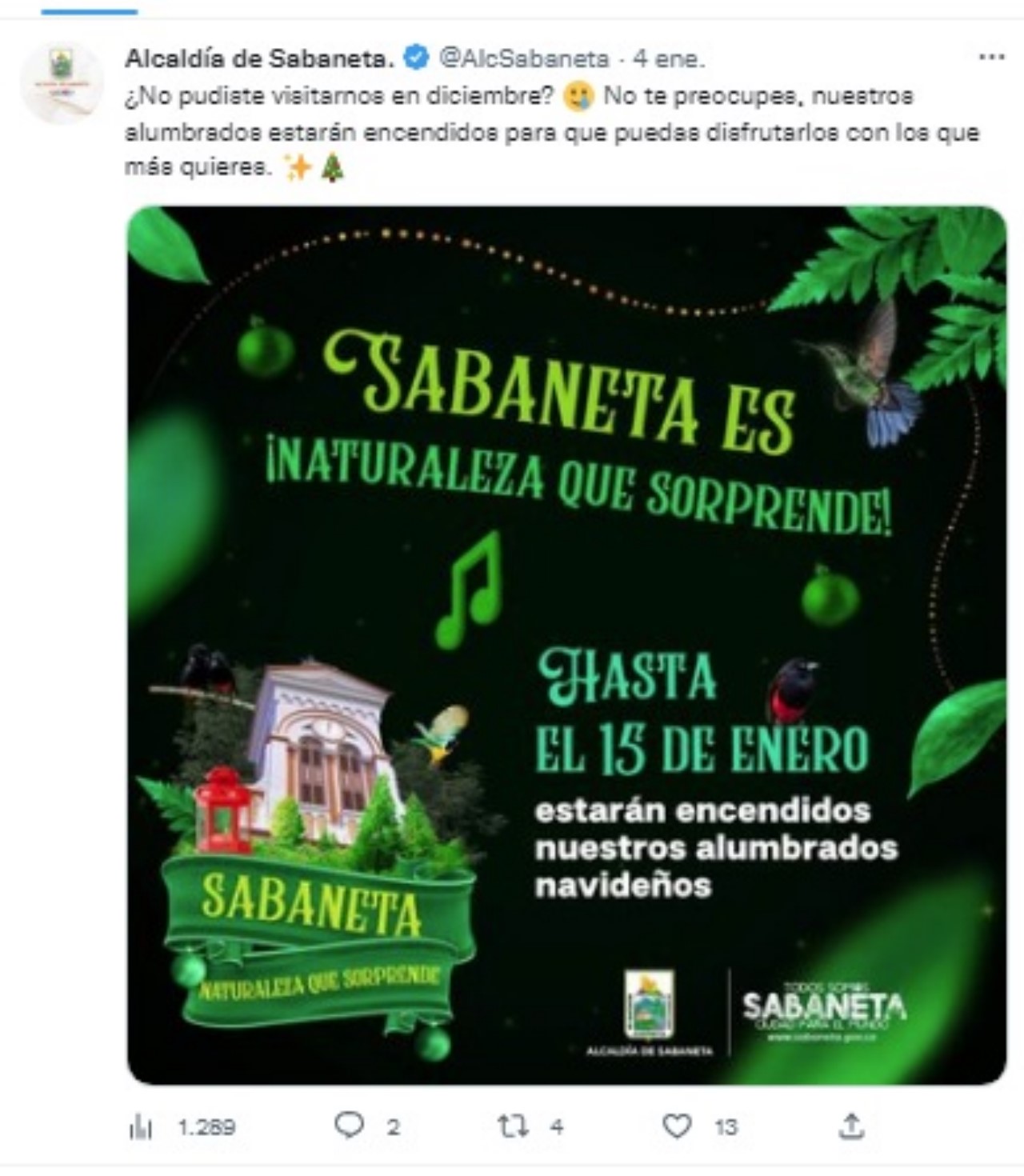Like the tweet with the heart icon
Screen dimensions: 1024x1176
(677, 1126)
